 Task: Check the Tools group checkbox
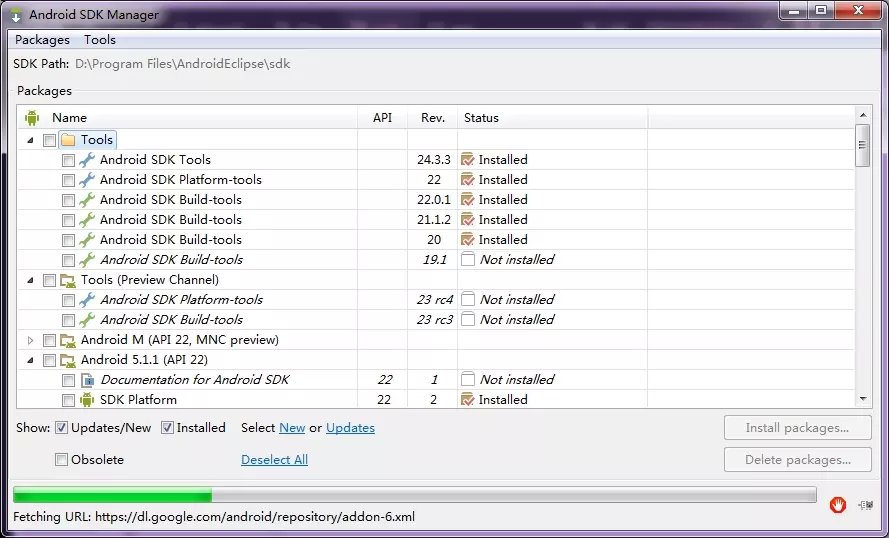(x=49, y=140)
